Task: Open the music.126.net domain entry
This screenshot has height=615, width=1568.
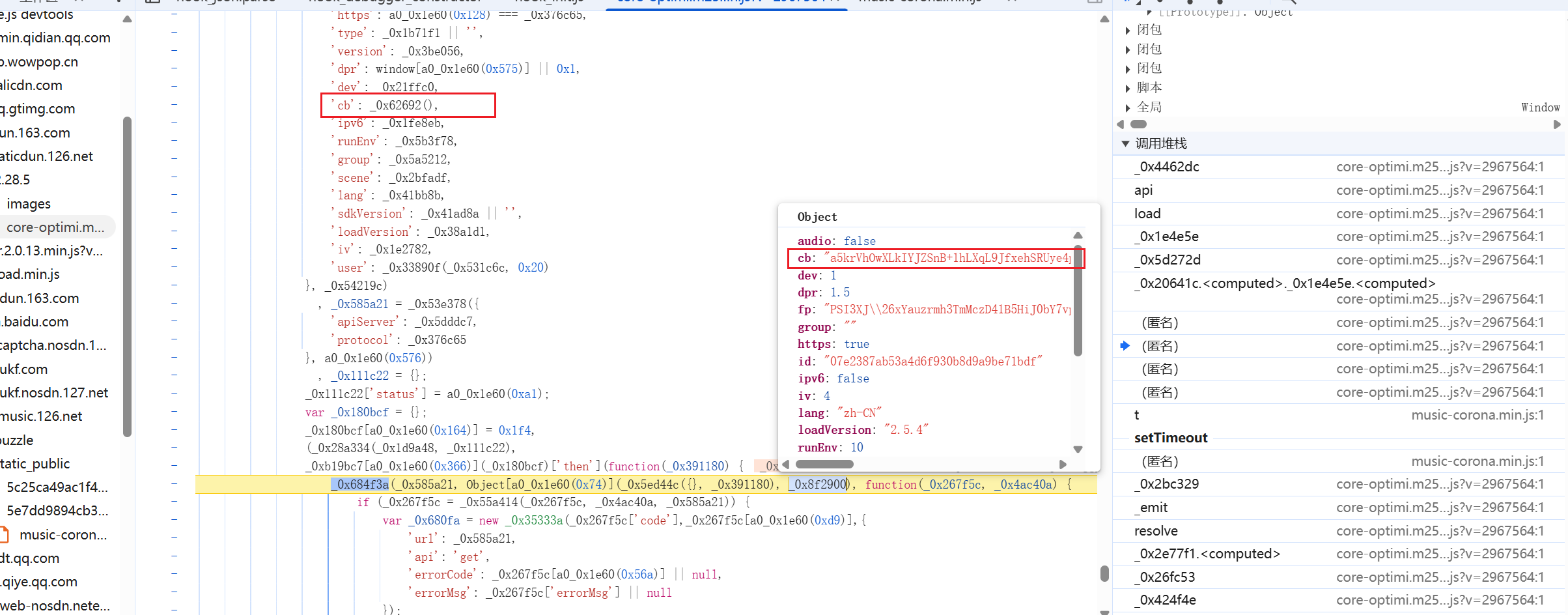Action: [x=41, y=416]
